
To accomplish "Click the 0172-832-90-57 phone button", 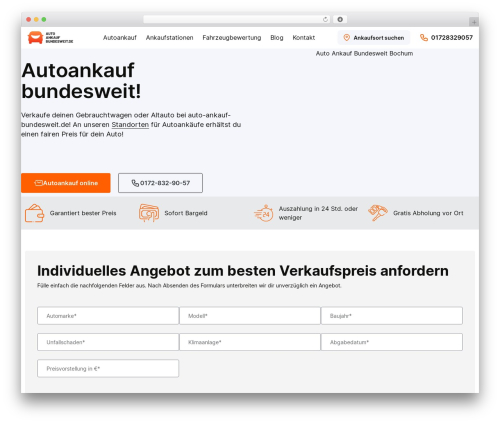I will pyautogui.click(x=160, y=183).
